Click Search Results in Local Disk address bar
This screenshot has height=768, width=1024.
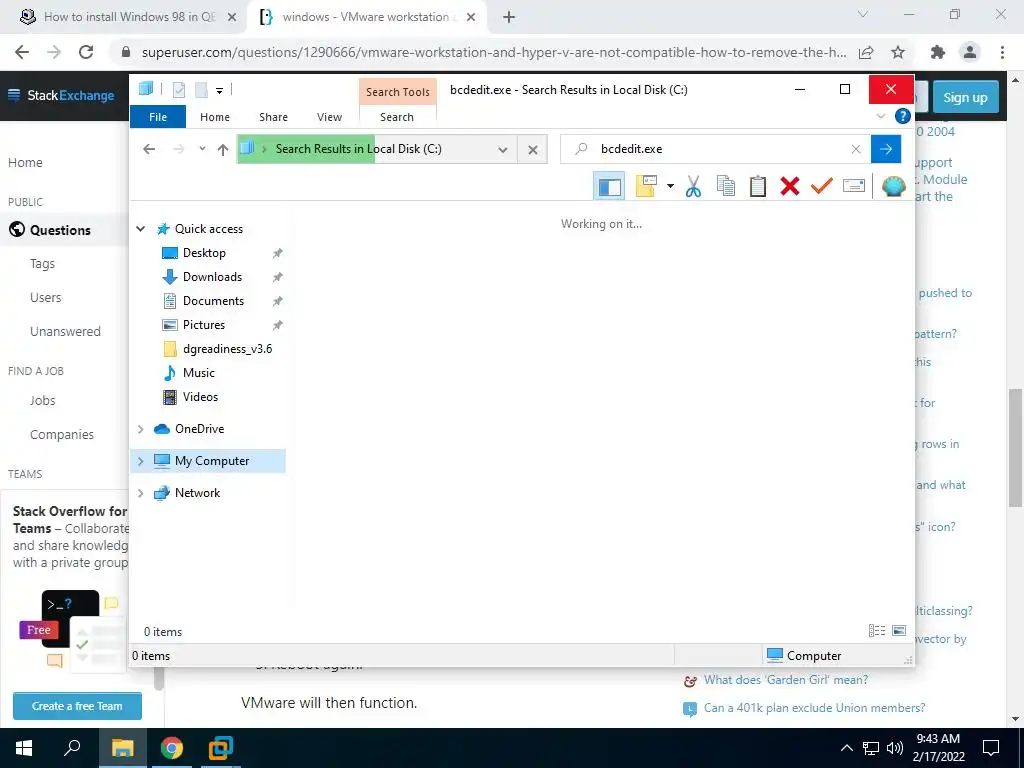[359, 149]
